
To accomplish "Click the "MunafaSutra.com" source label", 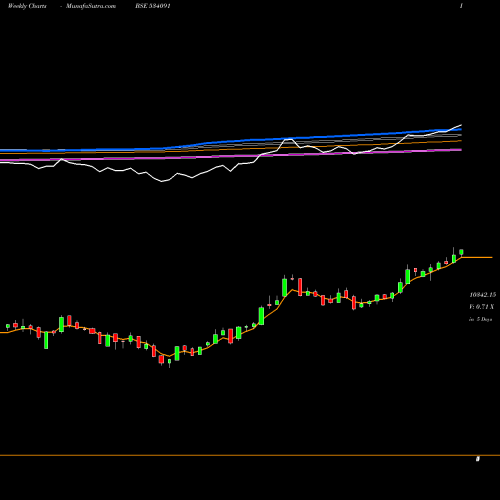I will [x=91, y=6].
